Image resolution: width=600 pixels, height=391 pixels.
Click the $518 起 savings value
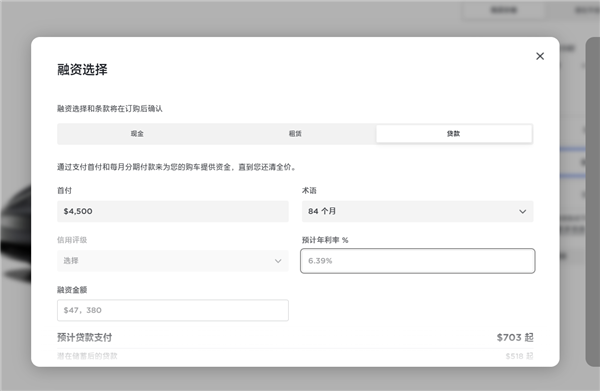click(x=519, y=356)
